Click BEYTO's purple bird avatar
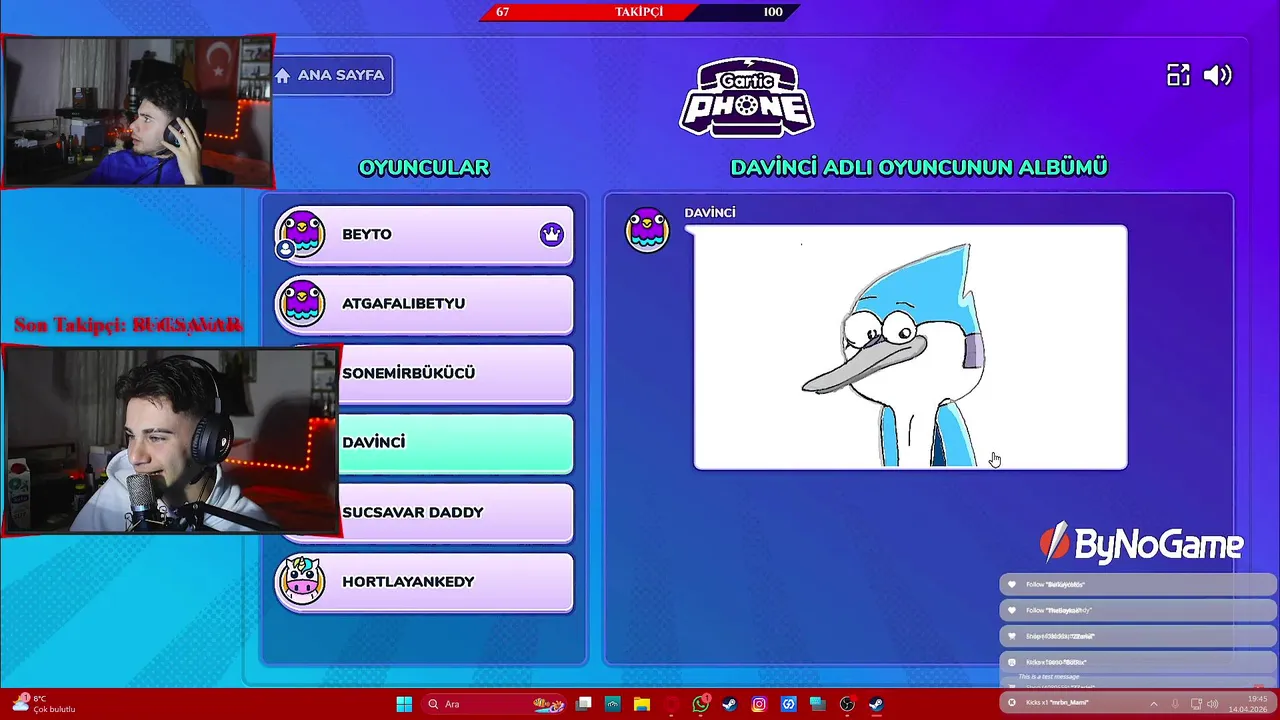This screenshot has height=720, width=1280. tap(301, 234)
